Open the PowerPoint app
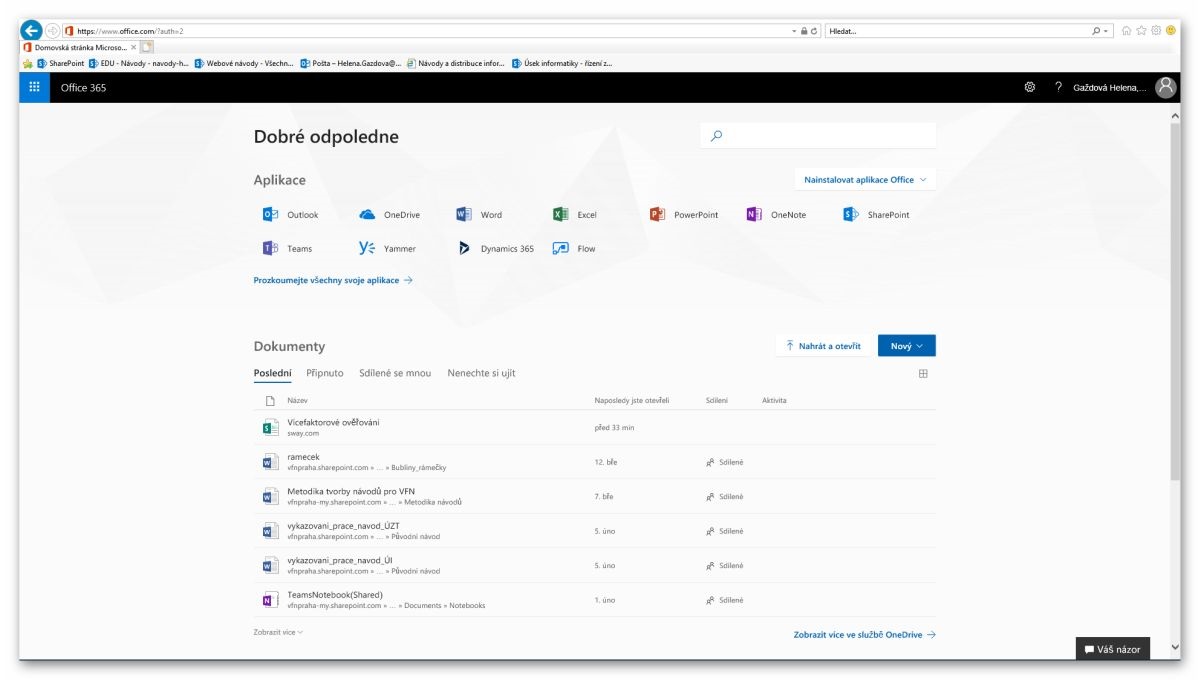This screenshot has height=680, width=1200. coord(684,214)
